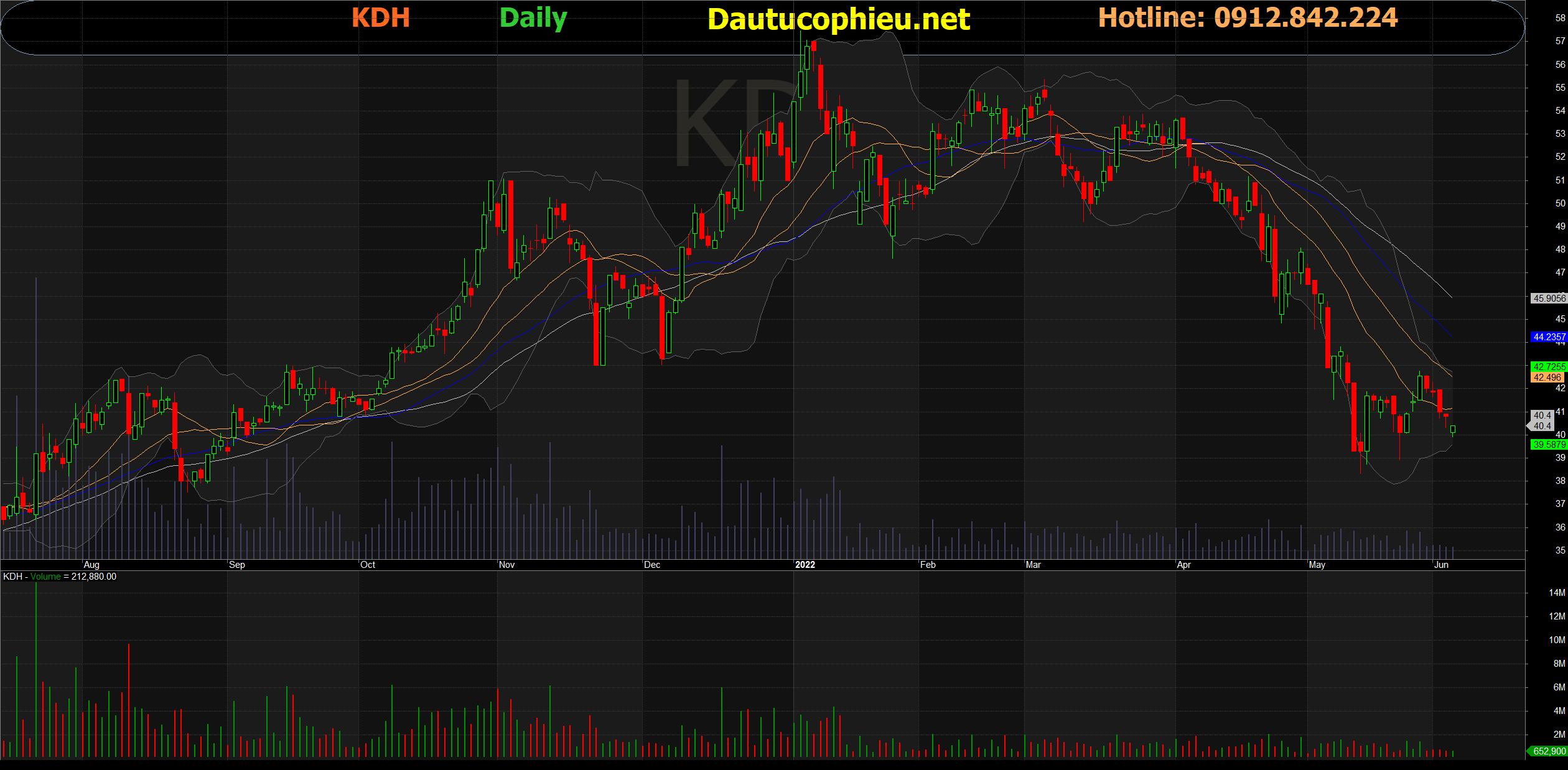Click the Jun month label on axis
The image size is (1568, 770).
pyautogui.click(x=1441, y=565)
